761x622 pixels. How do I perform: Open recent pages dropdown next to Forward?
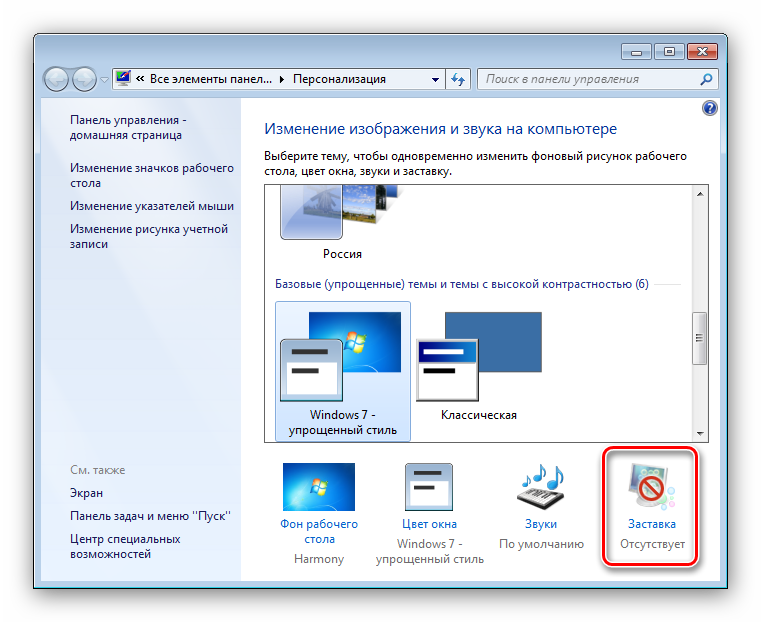coord(104,80)
